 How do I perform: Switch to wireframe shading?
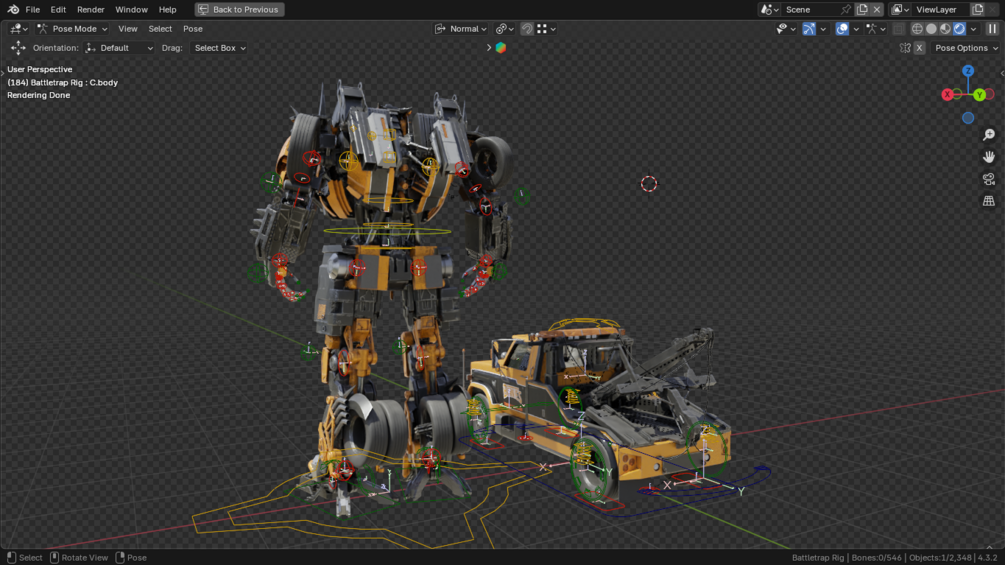pyautogui.click(x=917, y=29)
